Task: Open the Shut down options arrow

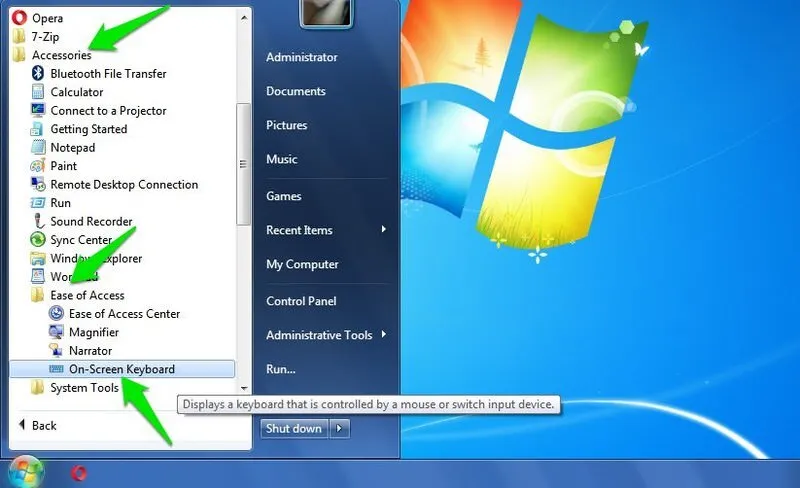Action: coord(341,429)
